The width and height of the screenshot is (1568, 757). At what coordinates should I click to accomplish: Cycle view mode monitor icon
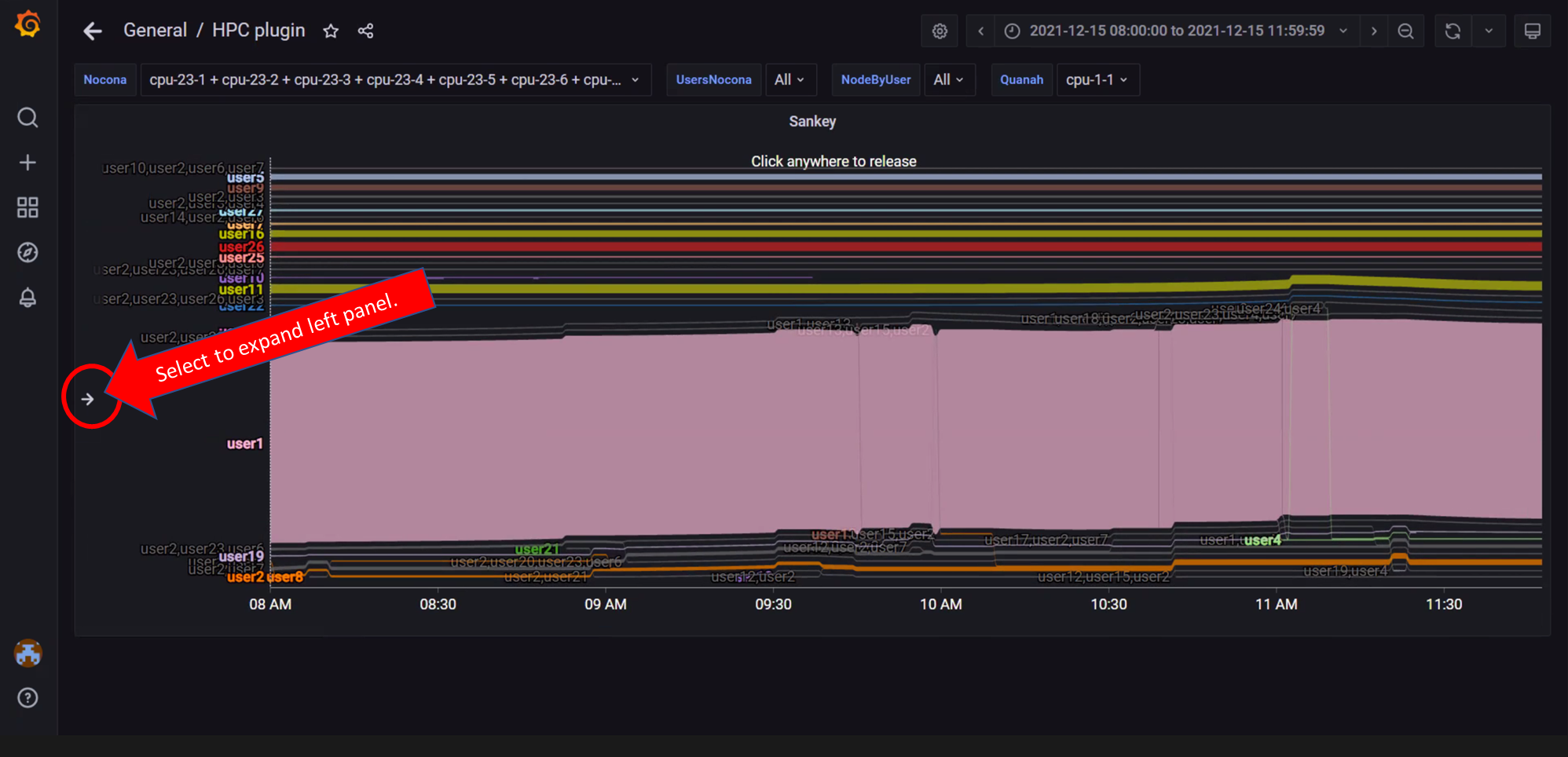tap(1532, 31)
